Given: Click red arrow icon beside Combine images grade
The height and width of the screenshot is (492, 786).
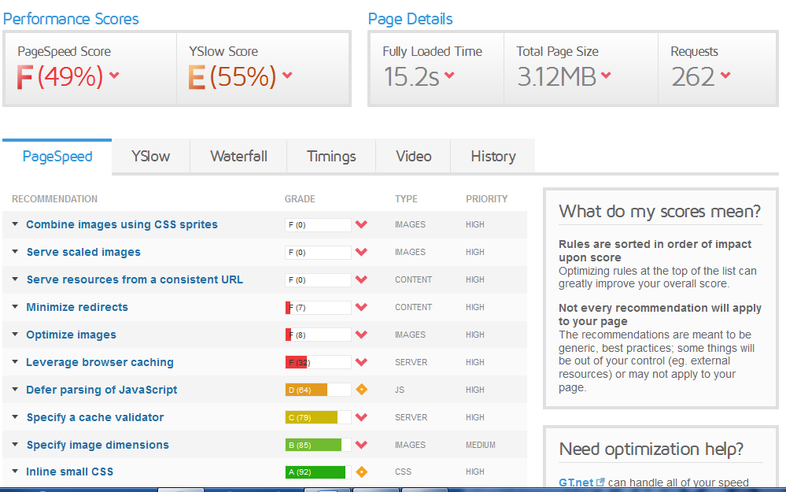Looking at the screenshot, I should pyautogui.click(x=361, y=225).
